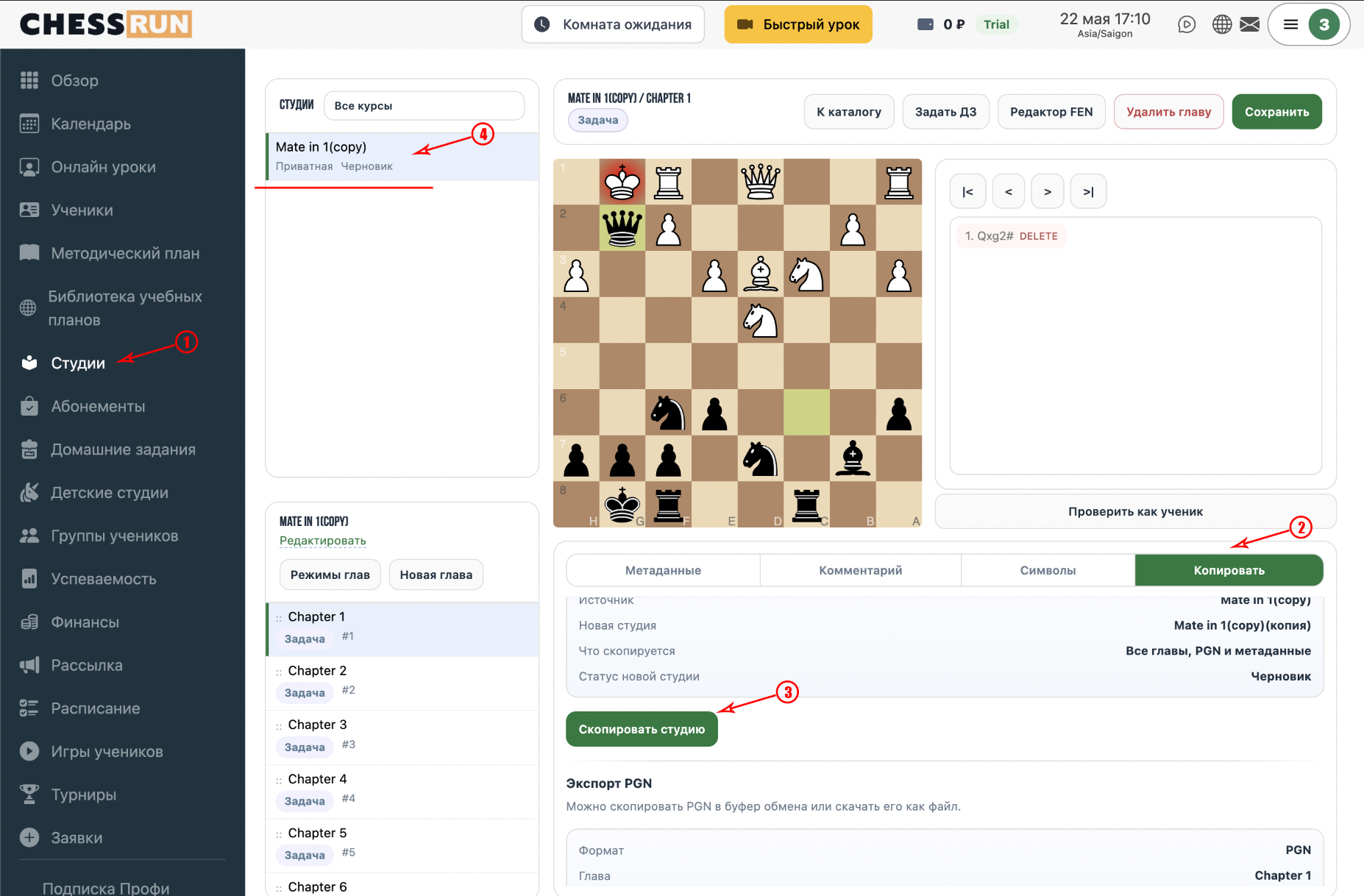This screenshot has width=1364, height=896.
Task: Click Проверить как ученик button
Action: [1135, 511]
